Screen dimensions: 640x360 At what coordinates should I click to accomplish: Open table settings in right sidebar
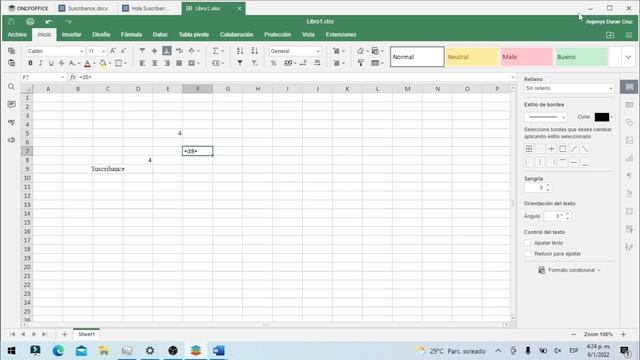tap(629, 105)
